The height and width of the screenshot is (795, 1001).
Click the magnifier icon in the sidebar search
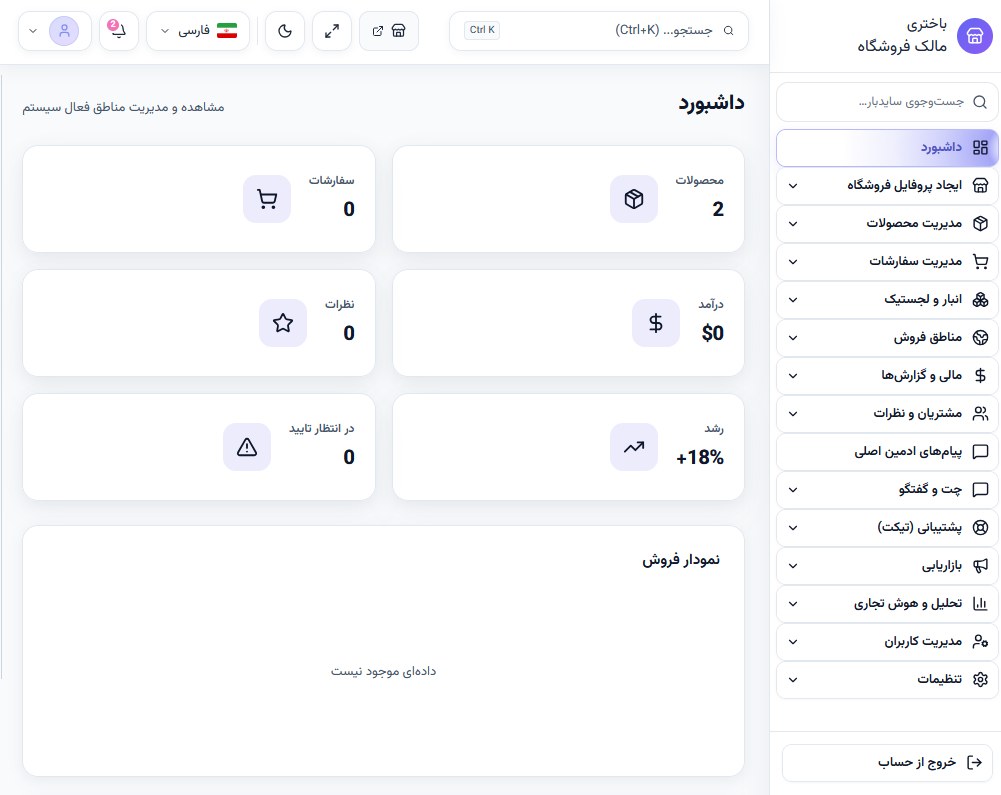(x=980, y=102)
